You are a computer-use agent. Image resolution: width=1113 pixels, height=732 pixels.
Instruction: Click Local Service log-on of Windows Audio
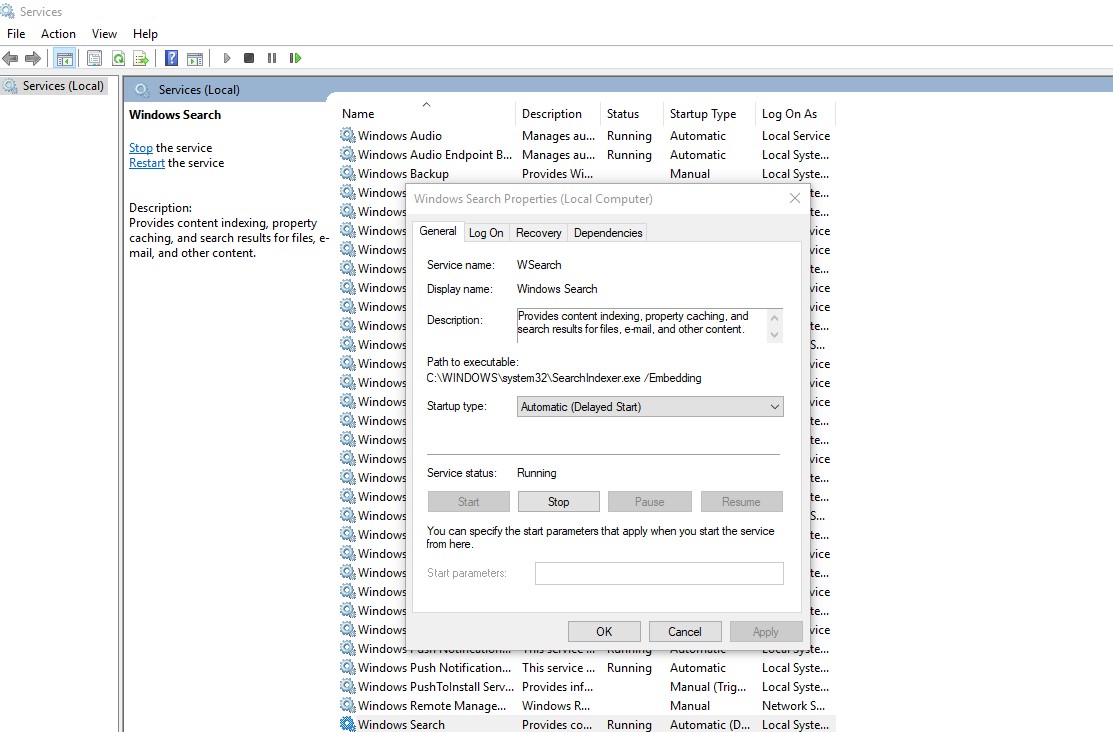[x=796, y=135]
